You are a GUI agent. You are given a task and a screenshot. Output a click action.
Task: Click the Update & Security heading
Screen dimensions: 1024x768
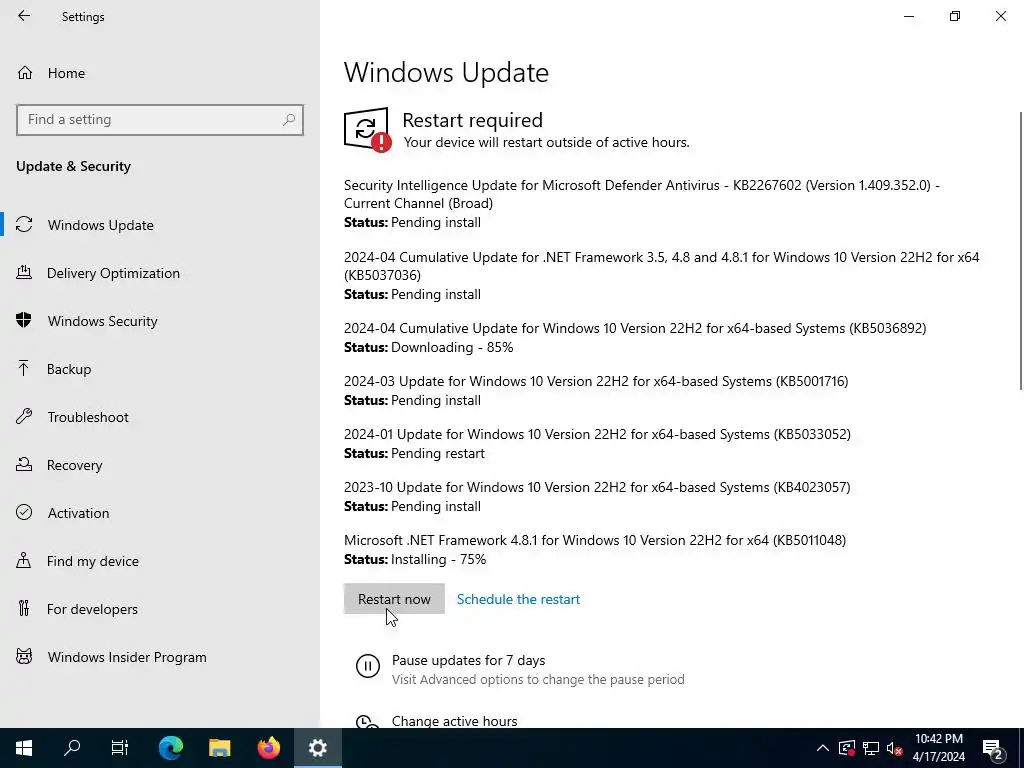[73, 167]
